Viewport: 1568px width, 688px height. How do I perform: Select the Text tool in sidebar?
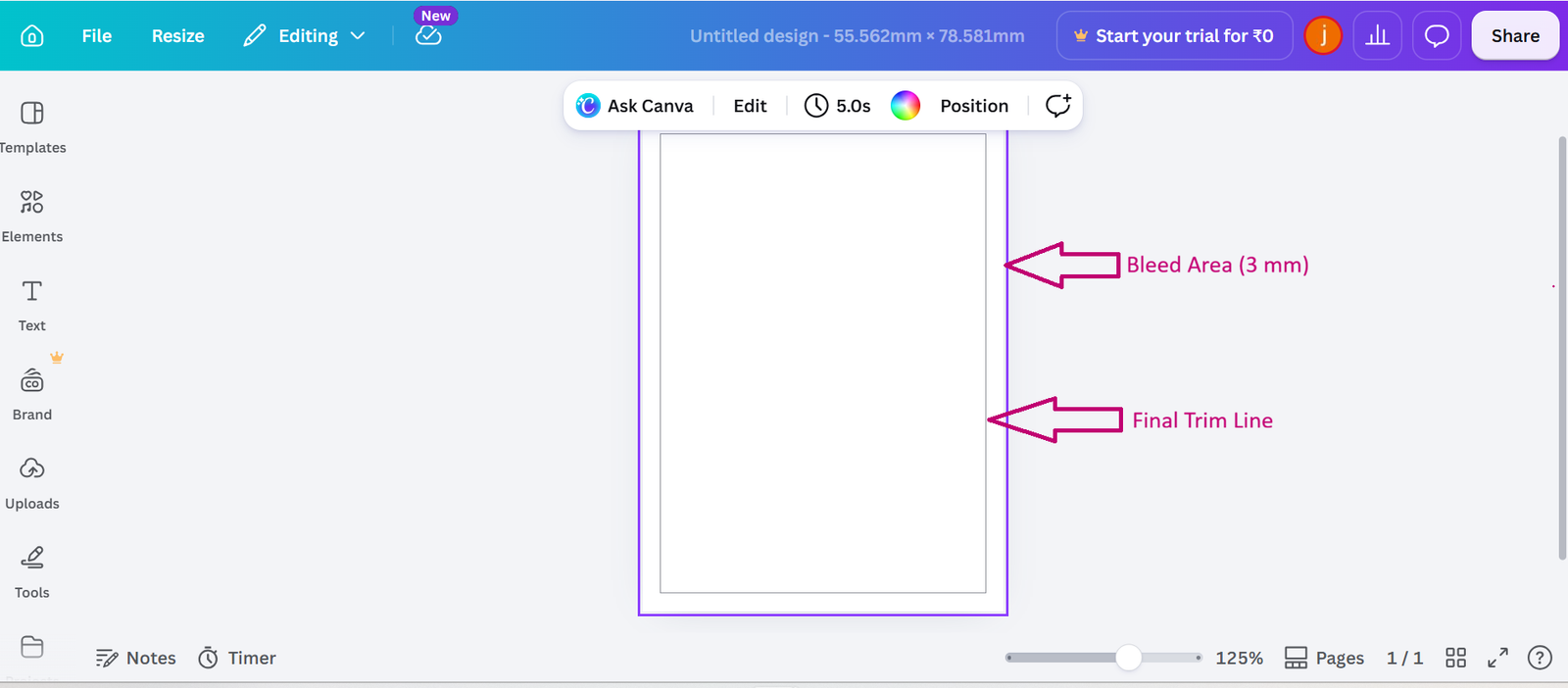coord(32,306)
